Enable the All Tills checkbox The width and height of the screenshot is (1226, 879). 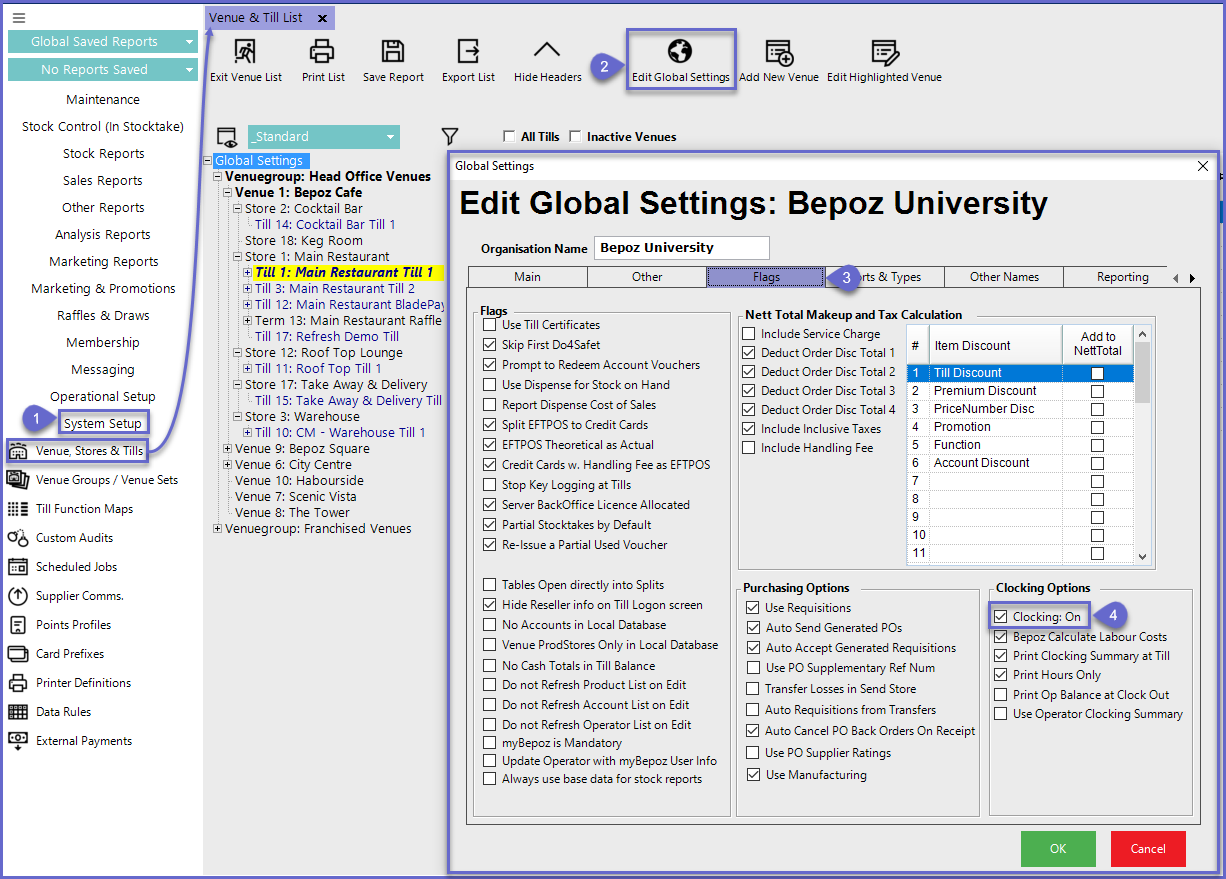click(509, 137)
